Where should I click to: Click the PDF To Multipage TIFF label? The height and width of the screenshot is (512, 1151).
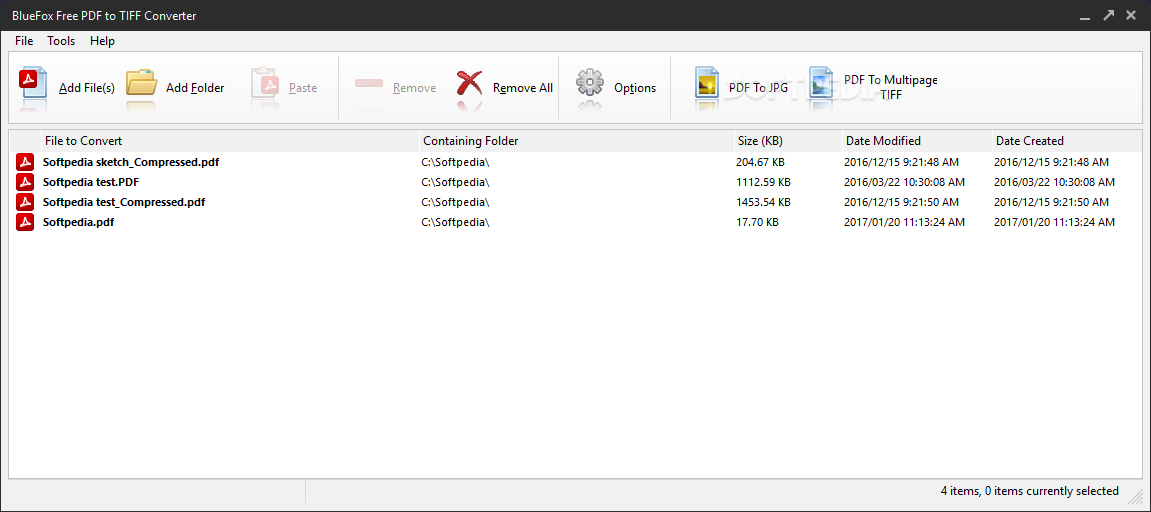pos(890,87)
